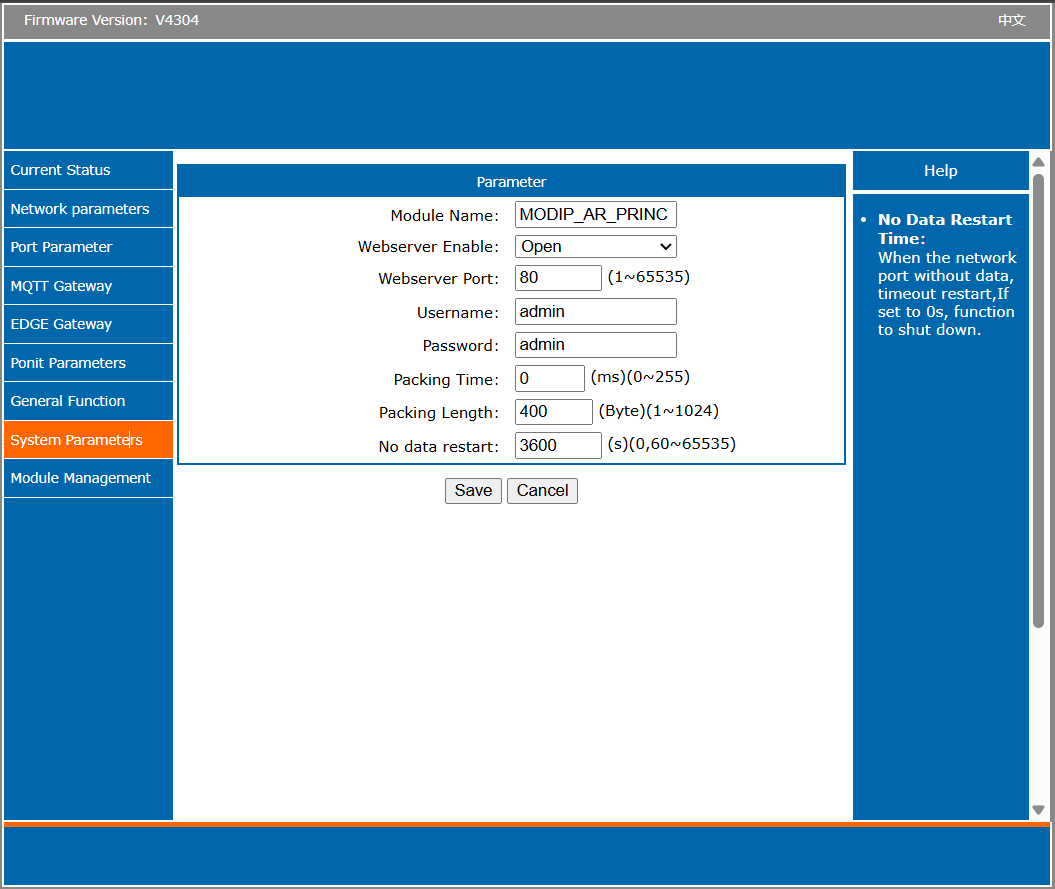The image size is (1055, 889).
Task: Click the Packing Time field
Action: (x=549, y=378)
